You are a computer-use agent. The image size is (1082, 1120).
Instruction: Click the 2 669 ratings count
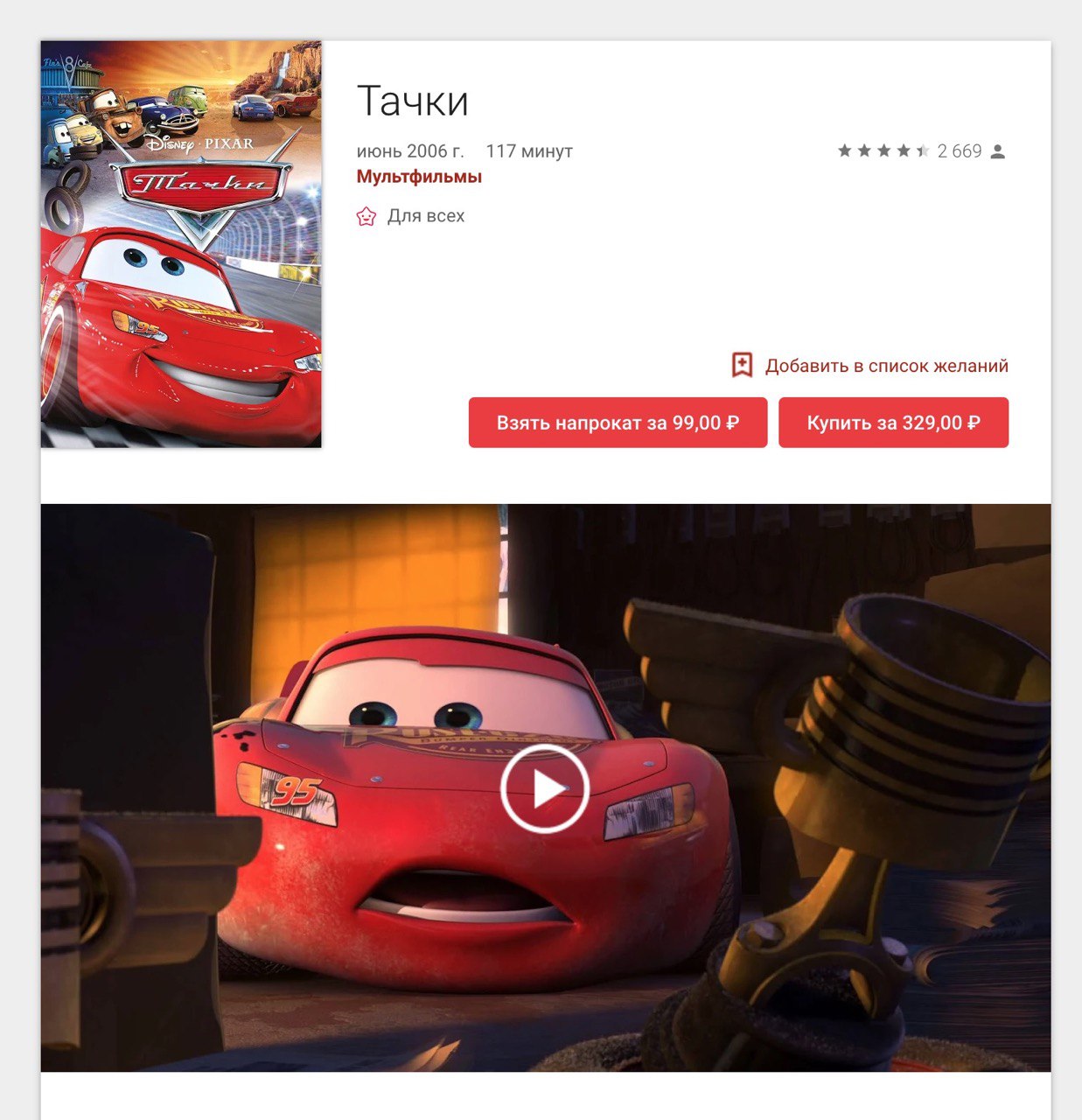pos(960,151)
